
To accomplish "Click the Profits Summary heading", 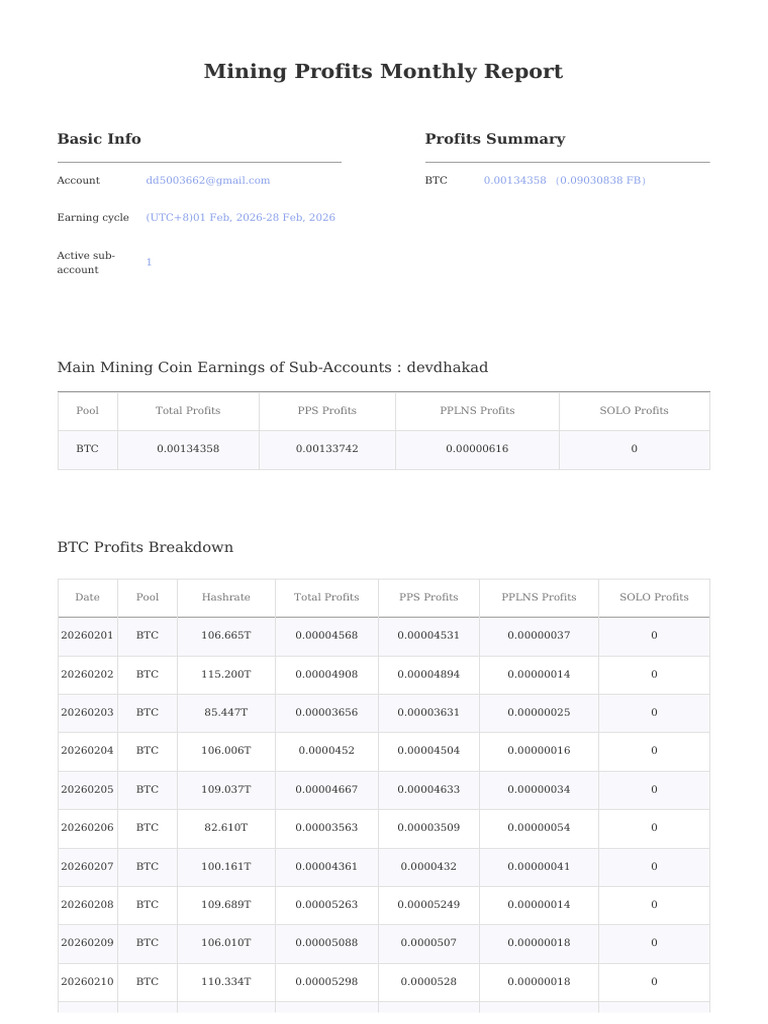I will [495, 138].
